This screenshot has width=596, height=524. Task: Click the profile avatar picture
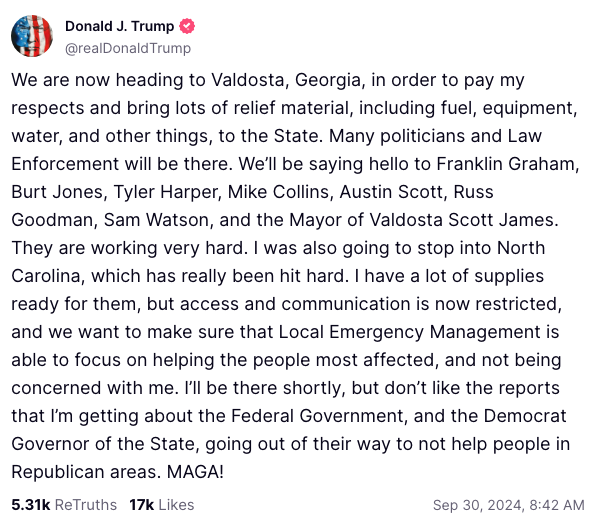pos(32,36)
